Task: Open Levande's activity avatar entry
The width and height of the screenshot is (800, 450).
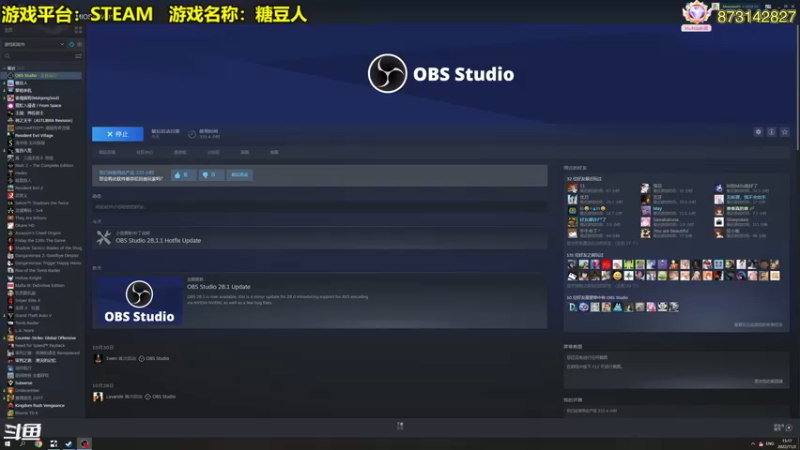Action: pyautogui.click(x=98, y=396)
